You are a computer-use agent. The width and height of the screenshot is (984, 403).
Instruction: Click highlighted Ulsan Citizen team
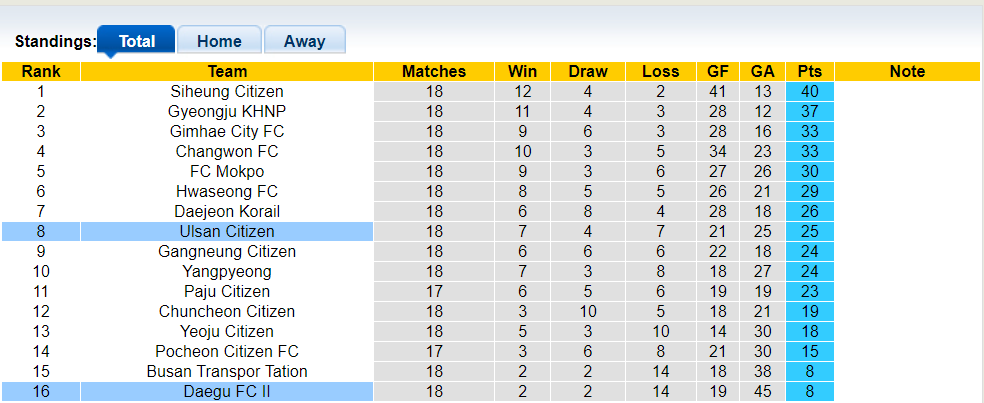point(227,231)
